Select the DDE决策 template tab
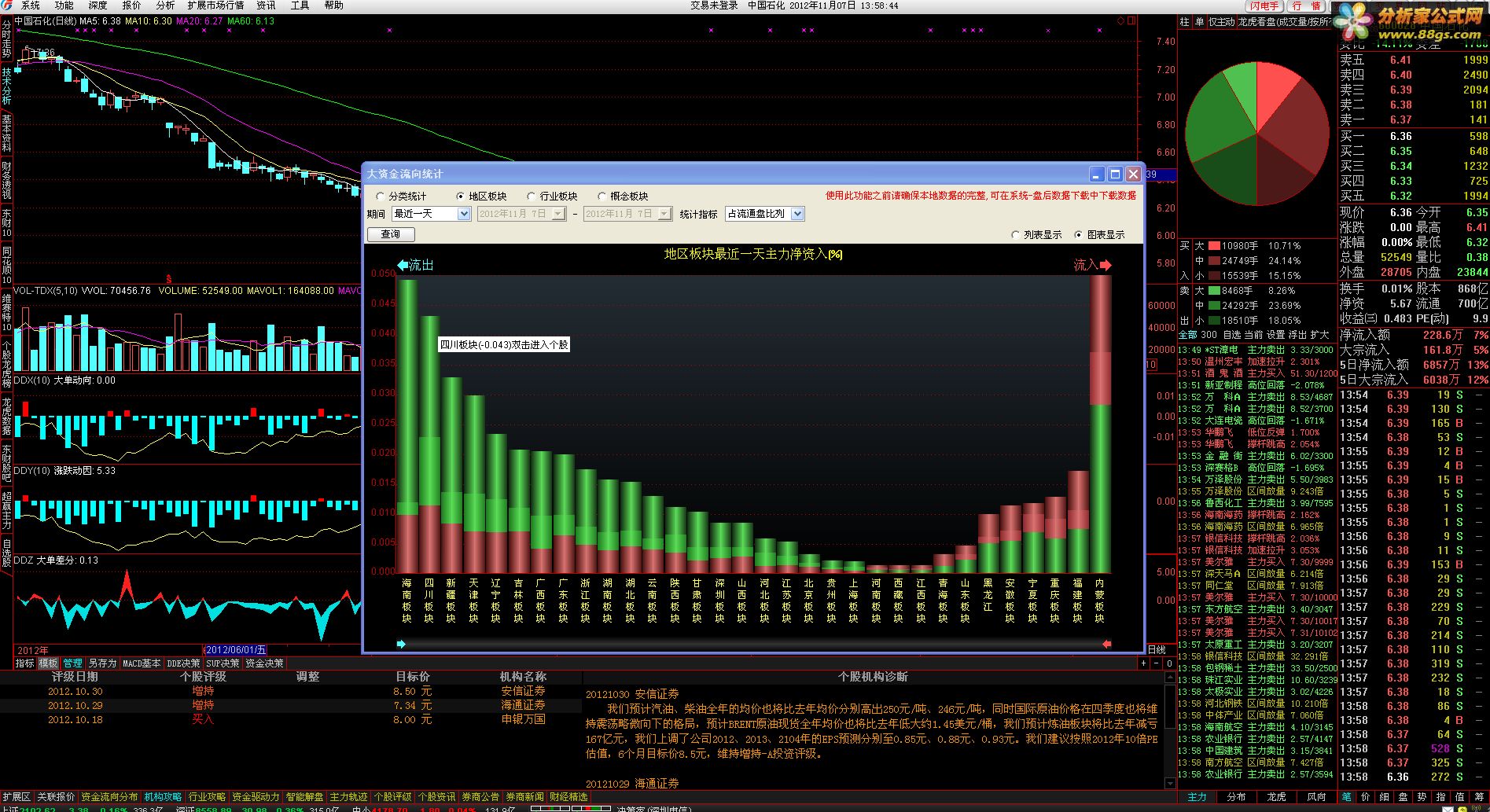The height and width of the screenshot is (812, 1490). point(183,663)
